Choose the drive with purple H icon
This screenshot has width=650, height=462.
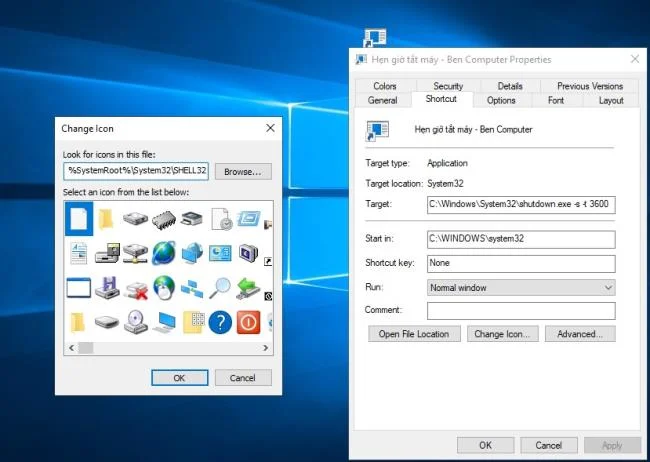pyautogui.click(x=107, y=287)
